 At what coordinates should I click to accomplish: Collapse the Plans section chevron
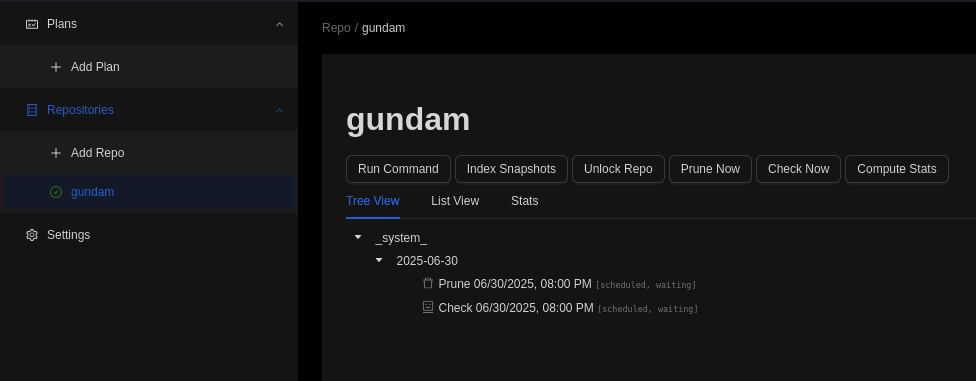[279, 24]
